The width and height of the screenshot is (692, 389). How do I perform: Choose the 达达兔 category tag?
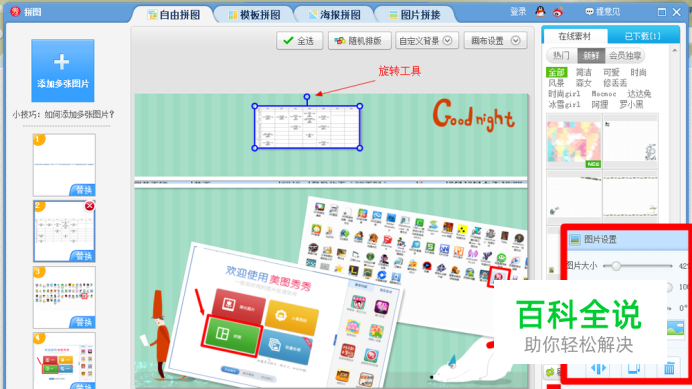[x=639, y=94]
